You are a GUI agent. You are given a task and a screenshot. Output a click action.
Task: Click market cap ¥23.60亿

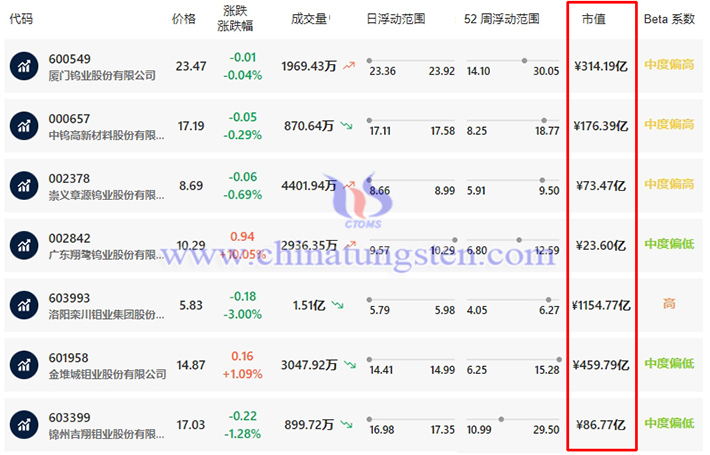click(x=601, y=245)
